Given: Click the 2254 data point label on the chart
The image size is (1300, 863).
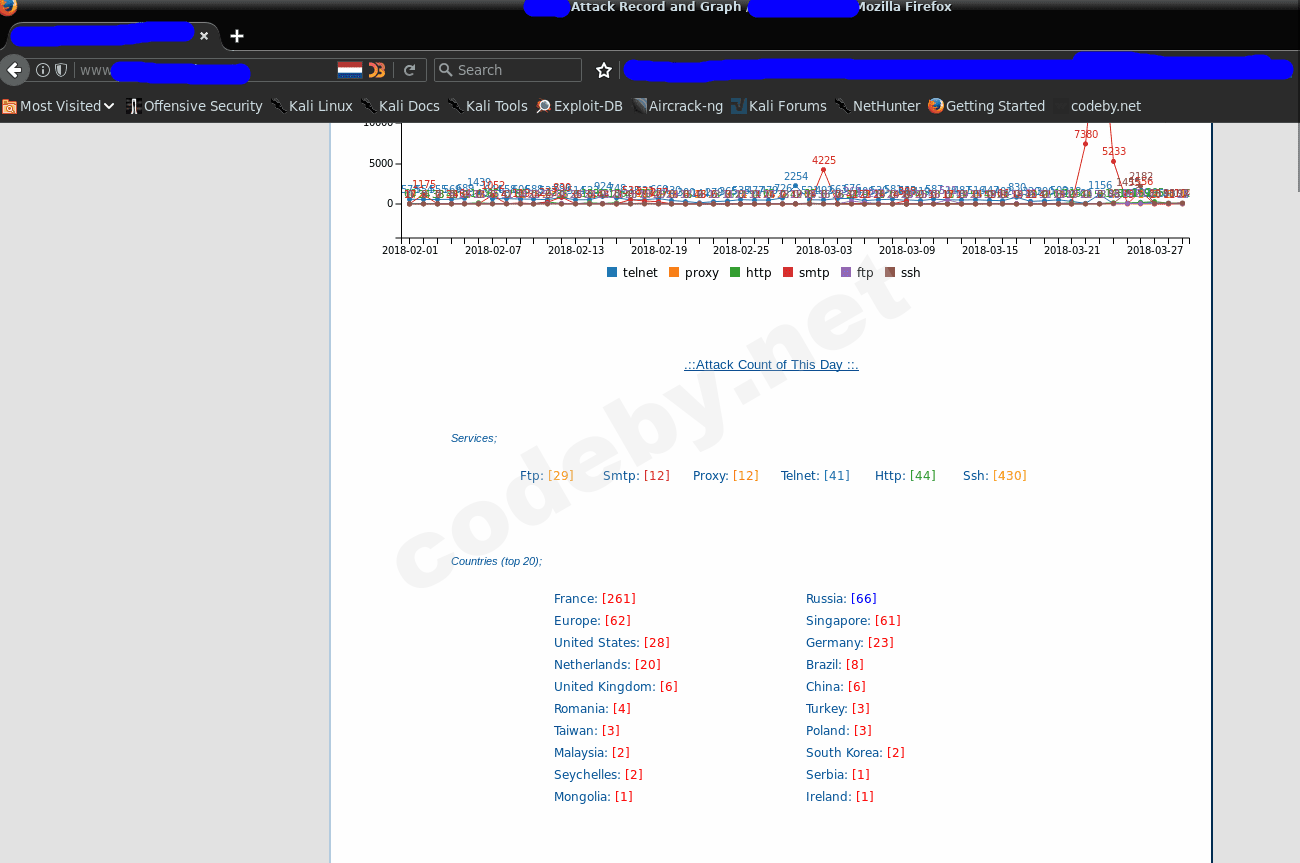Looking at the screenshot, I should pyautogui.click(x=796, y=177).
